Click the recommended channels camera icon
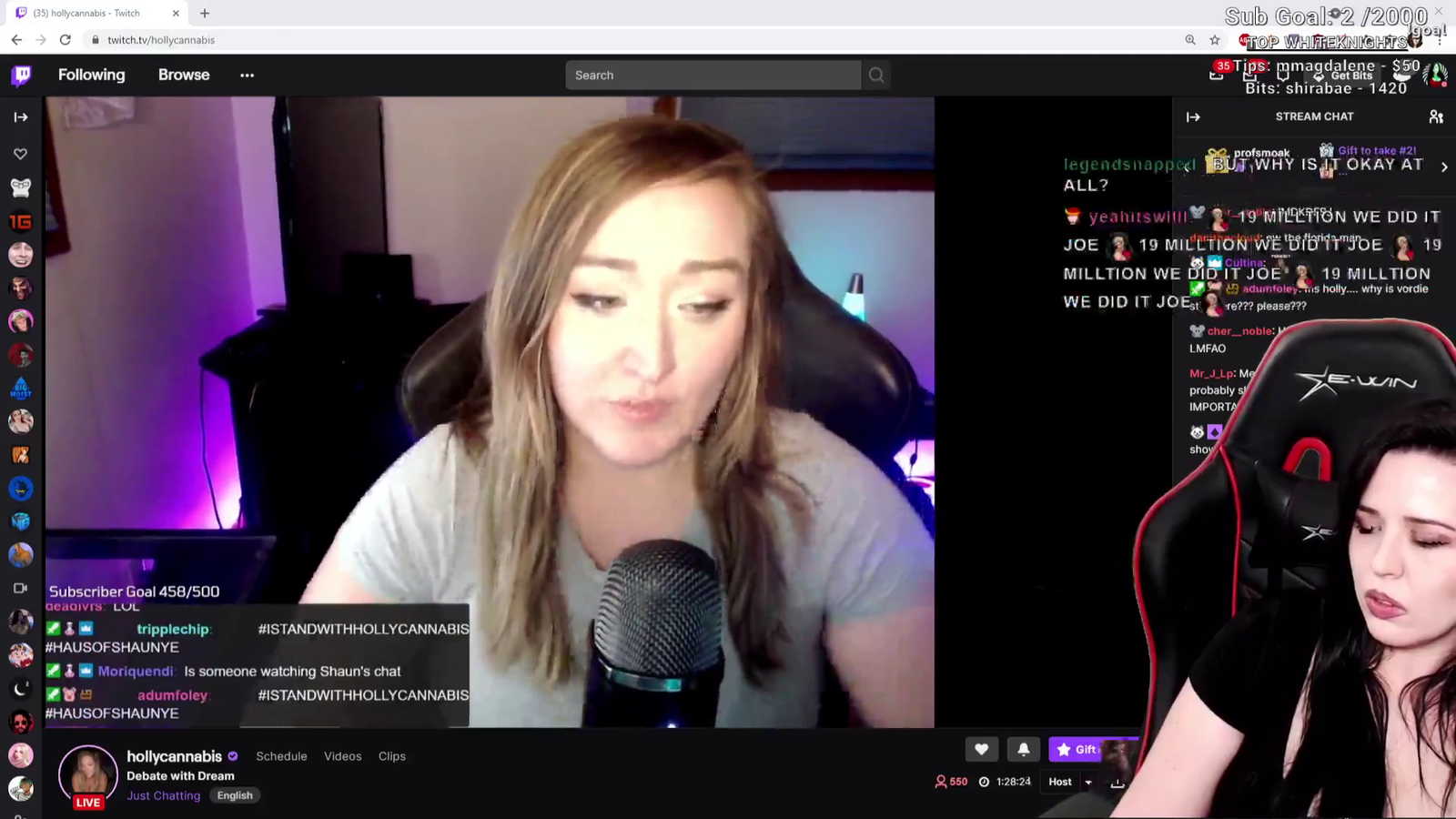Screen dimensions: 1456x819 pyautogui.click(x=21, y=588)
